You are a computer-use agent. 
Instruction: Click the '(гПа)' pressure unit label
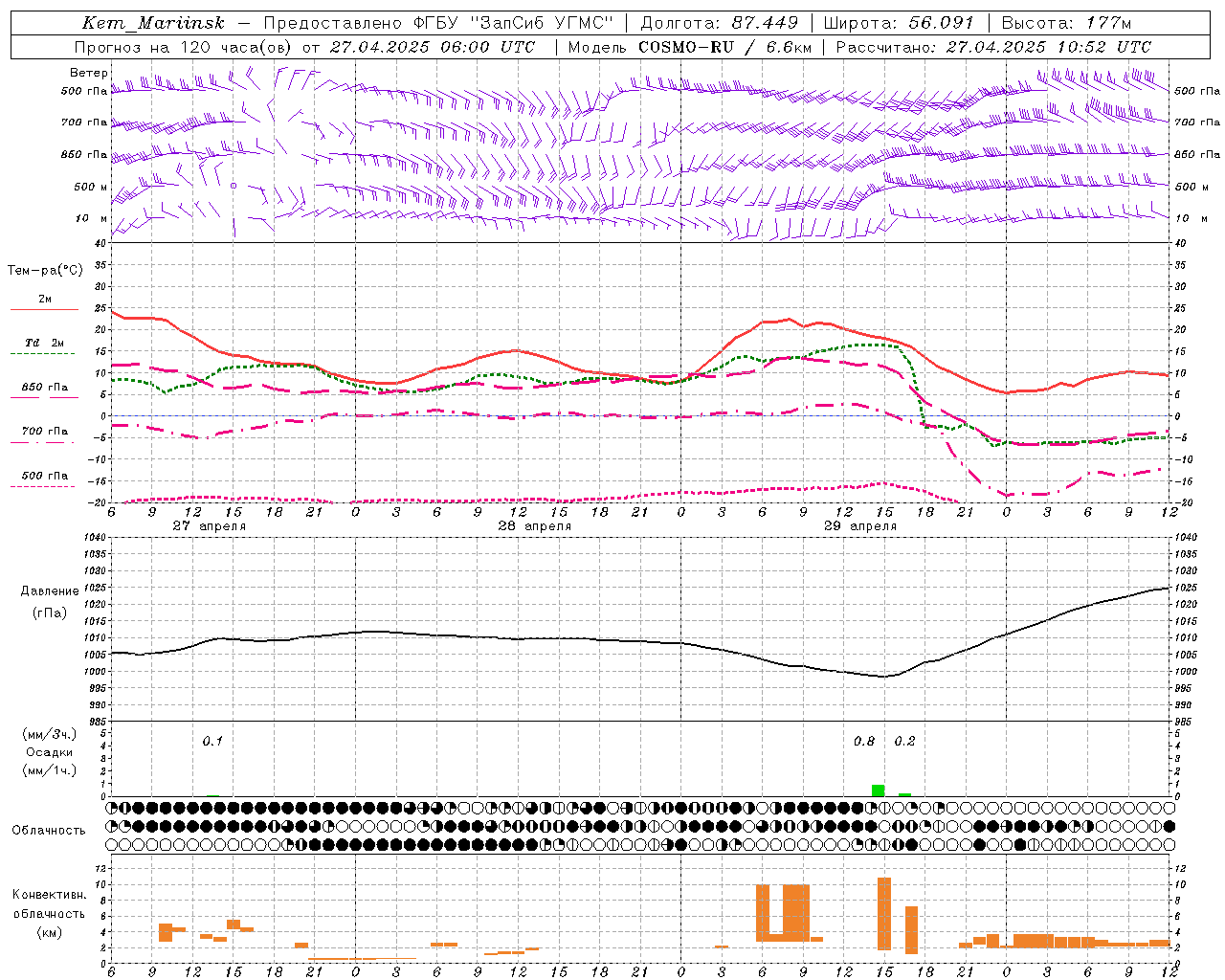pos(49,613)
